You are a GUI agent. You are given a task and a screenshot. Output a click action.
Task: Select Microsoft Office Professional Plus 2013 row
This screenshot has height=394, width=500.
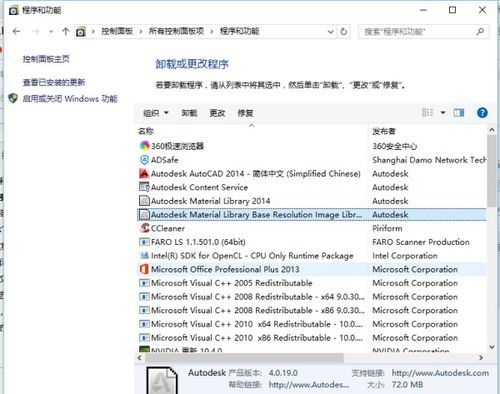(312, 269)
